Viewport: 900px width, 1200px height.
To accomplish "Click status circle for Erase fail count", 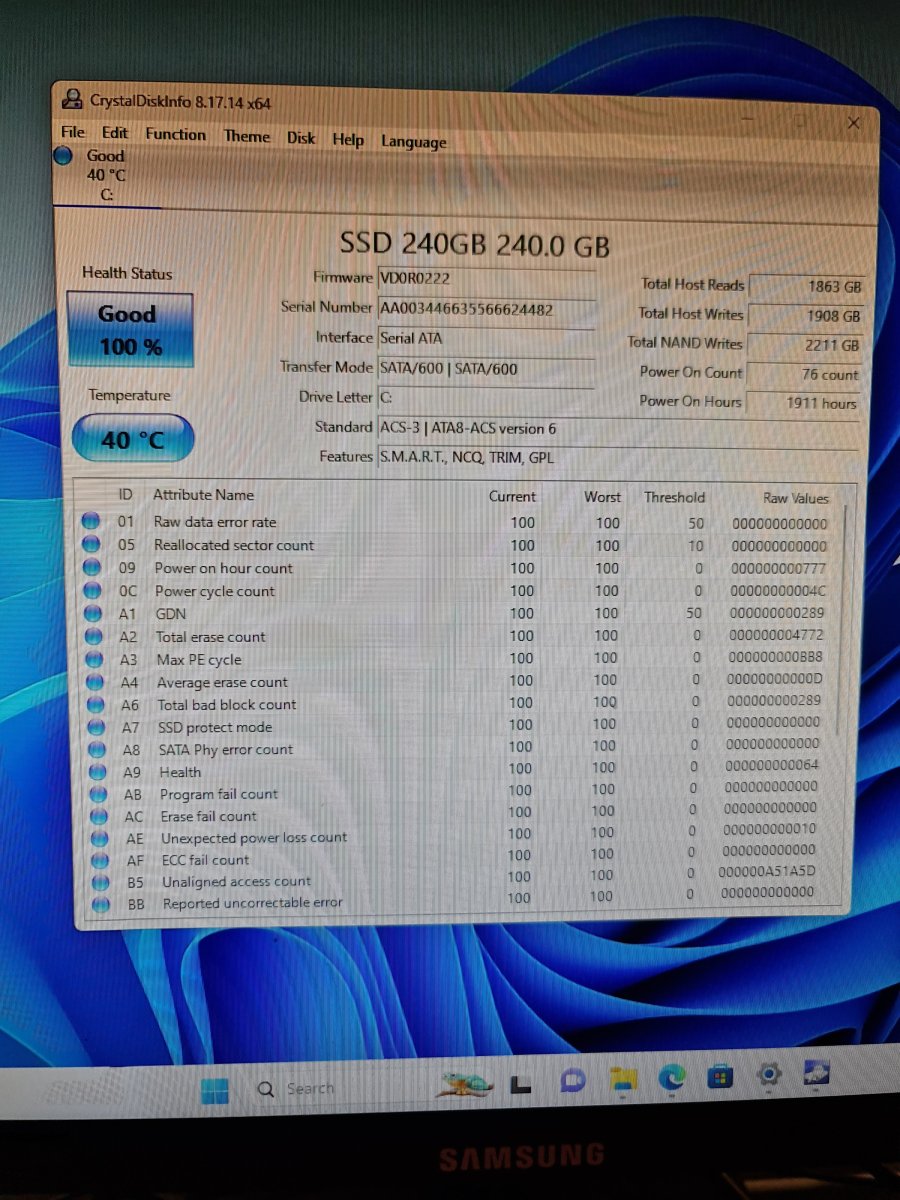I will click(x=99, y=816).
